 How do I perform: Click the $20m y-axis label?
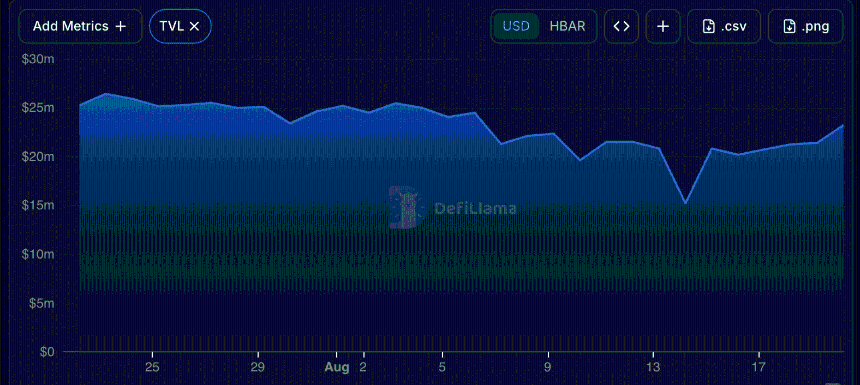[x=38, y=157]
